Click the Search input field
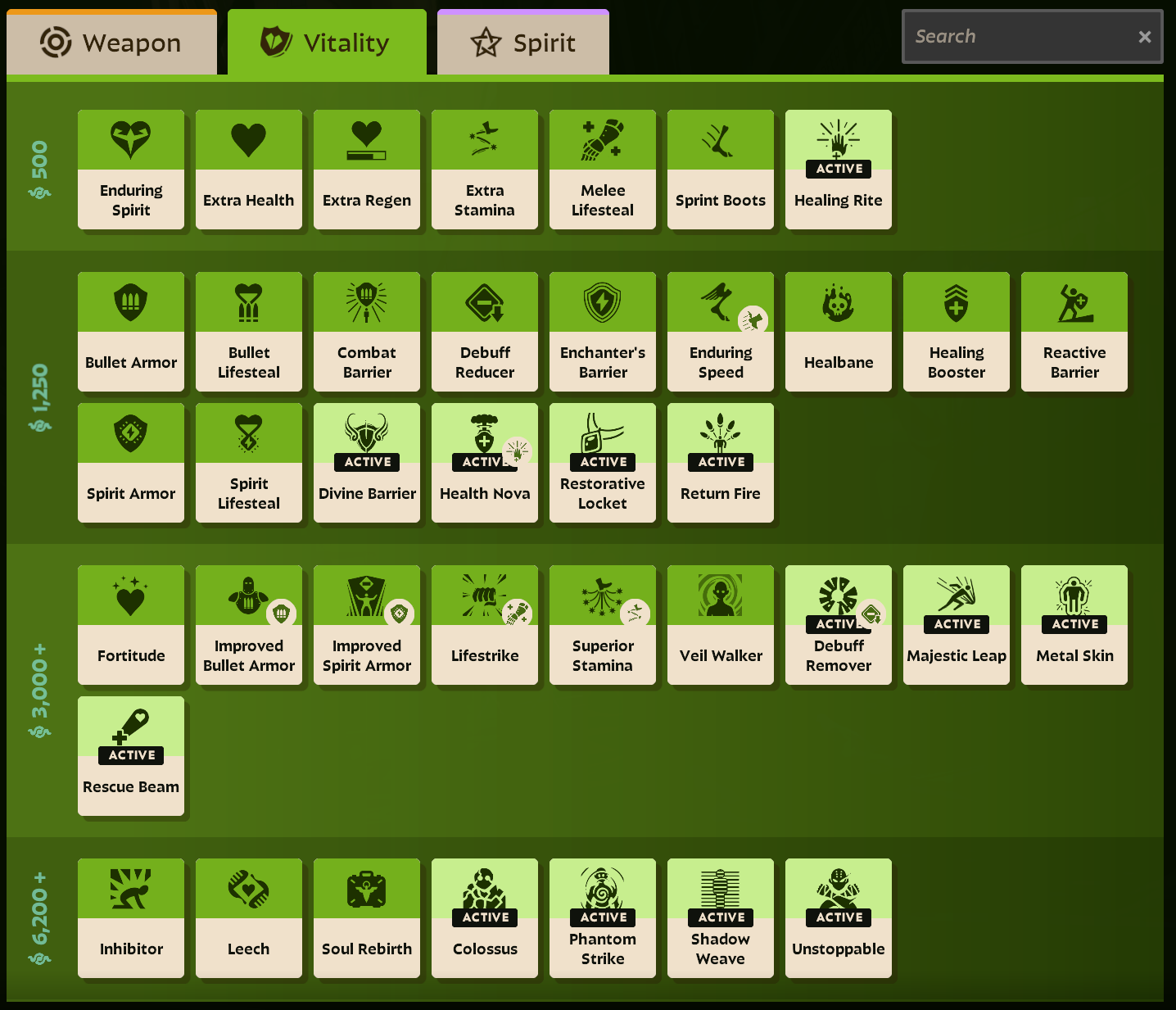1176x1010 pixels. pos(1020,37)
